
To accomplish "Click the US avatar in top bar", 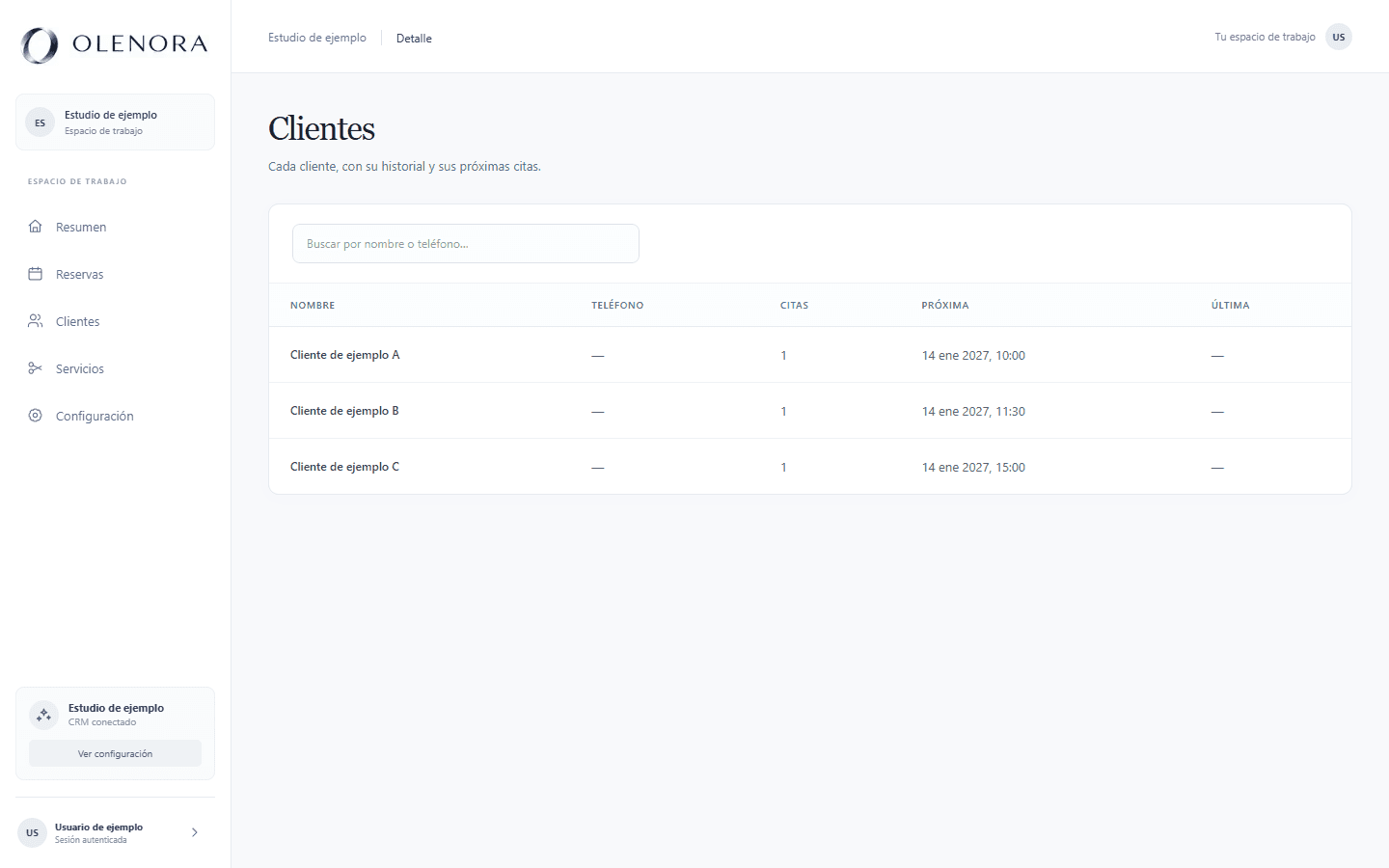I will [1339, 37].
